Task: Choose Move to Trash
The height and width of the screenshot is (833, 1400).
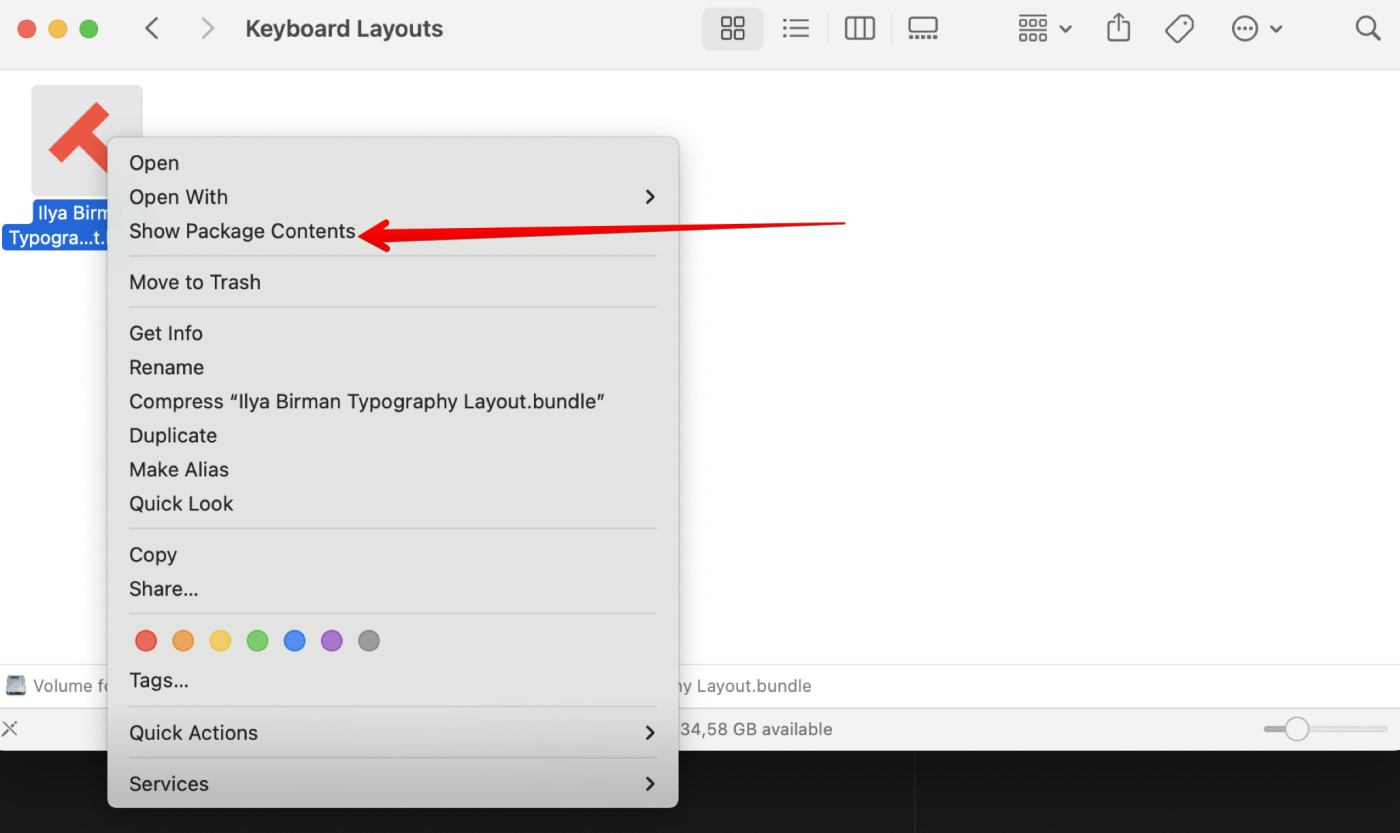Action: [x=195, y=282]
